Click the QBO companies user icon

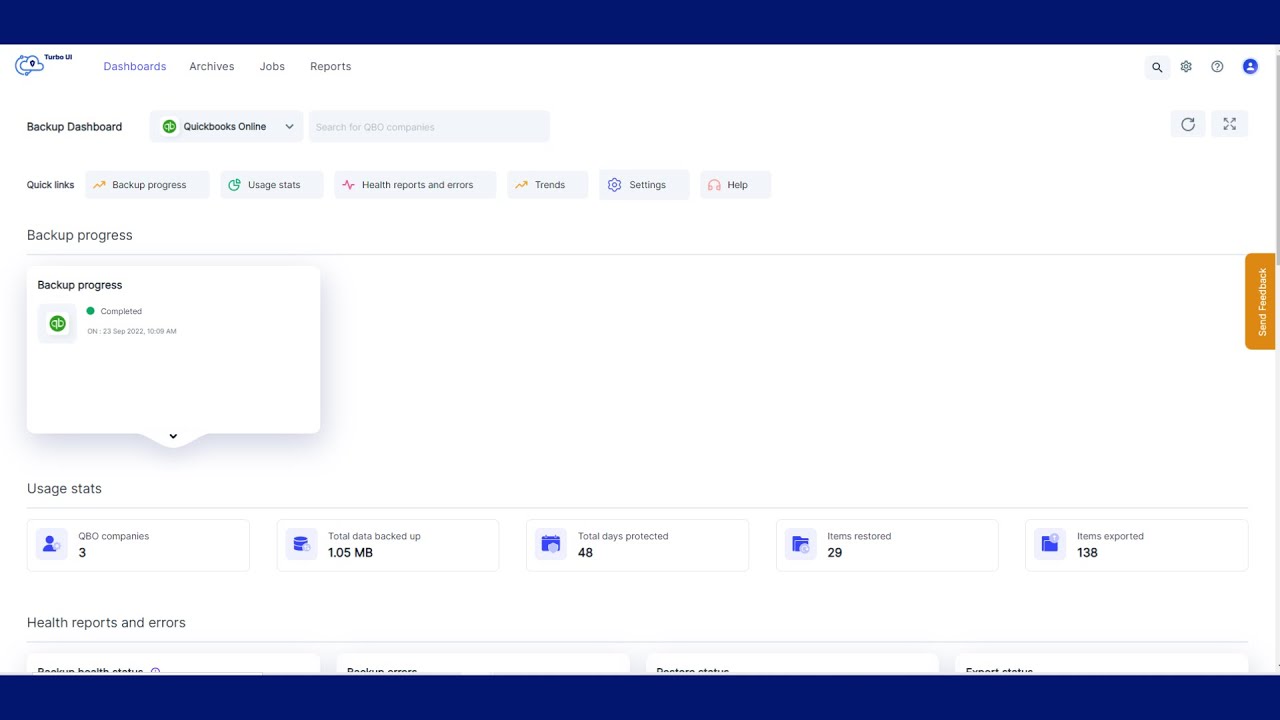pos(51,544)
